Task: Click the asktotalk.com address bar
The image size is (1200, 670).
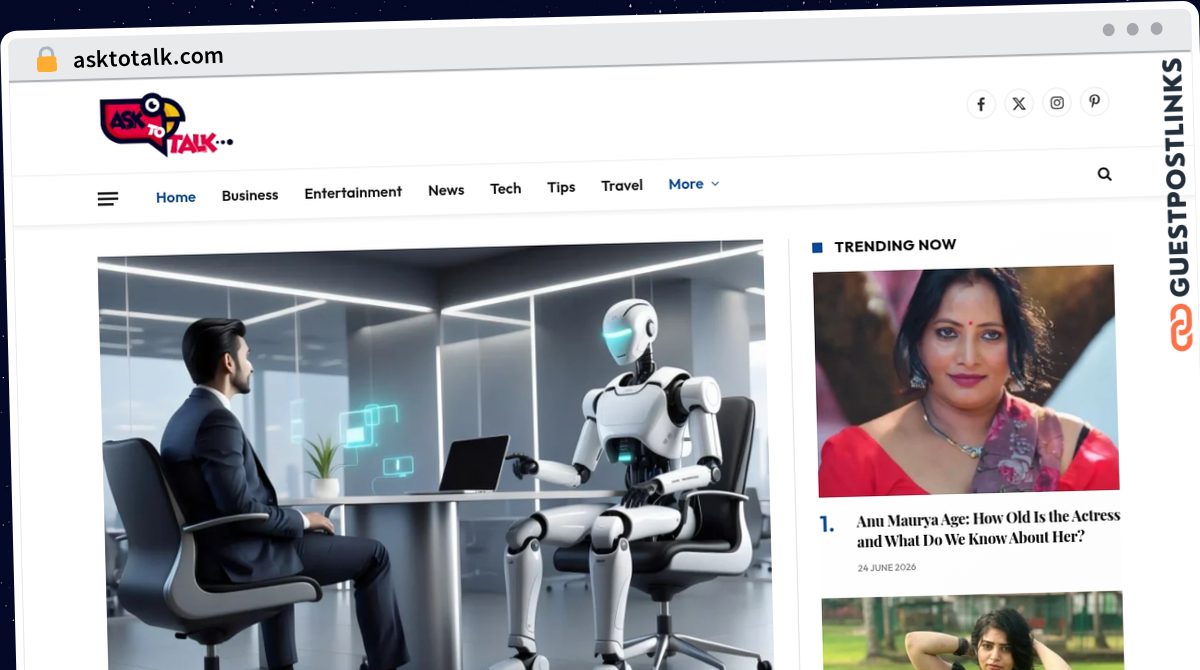Action: coord(148,58)
